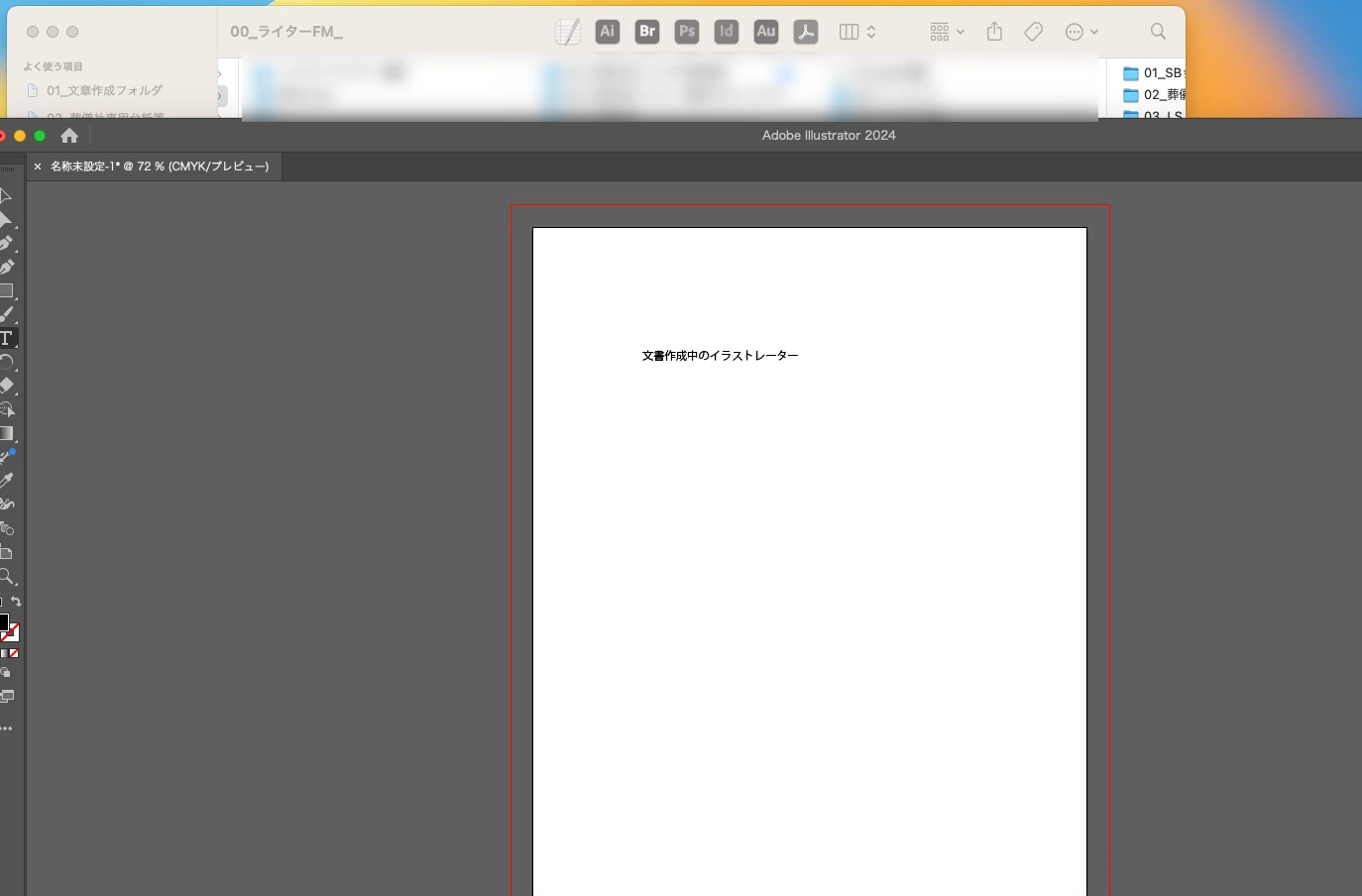This screenshot has height=896, width=1362.
Task: Open Audition Au icon in Finder toolbar
Action: [766, 32]
